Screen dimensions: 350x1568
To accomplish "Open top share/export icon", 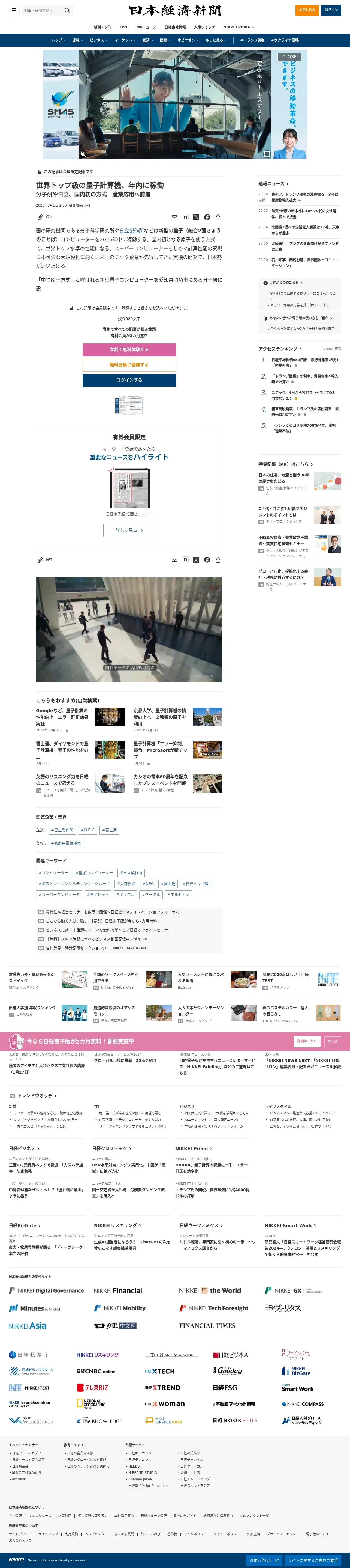I will (x=218, y=217).
